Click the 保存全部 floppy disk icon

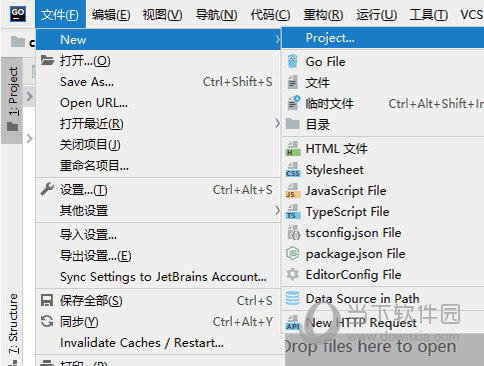point(47,300)
